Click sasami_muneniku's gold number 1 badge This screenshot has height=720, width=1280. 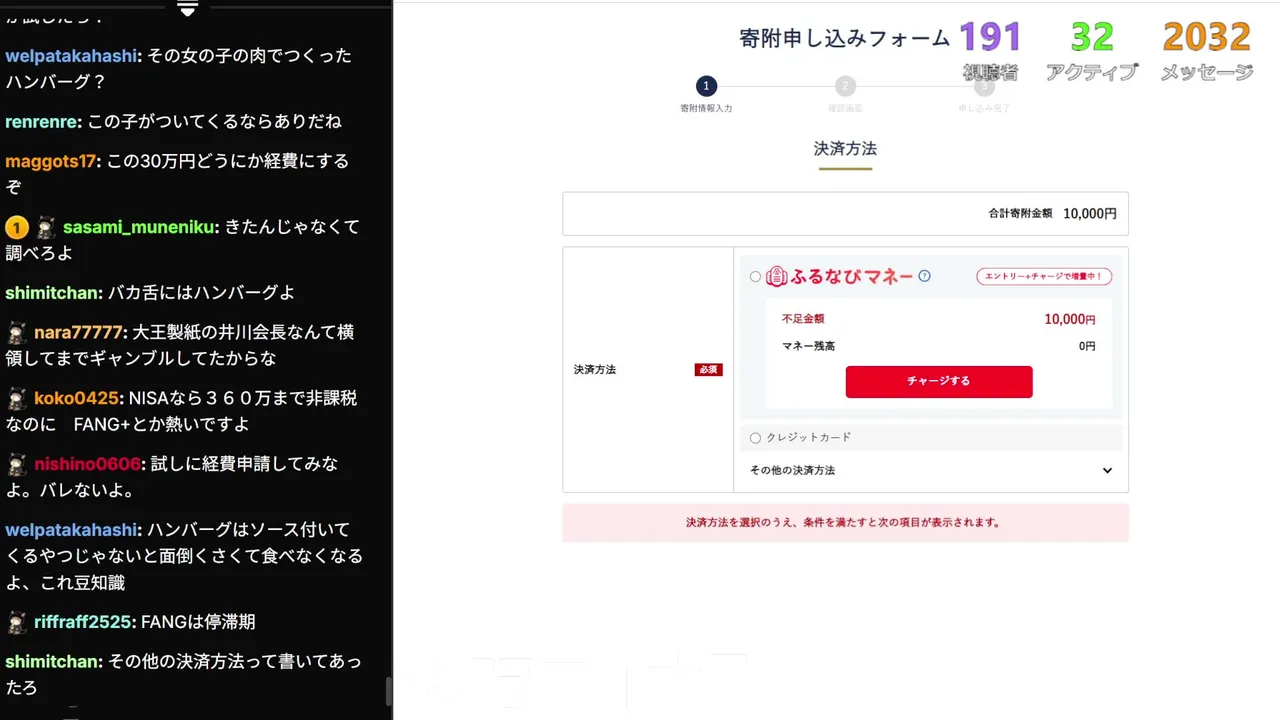pyautogui.click(x=16, y=227)
